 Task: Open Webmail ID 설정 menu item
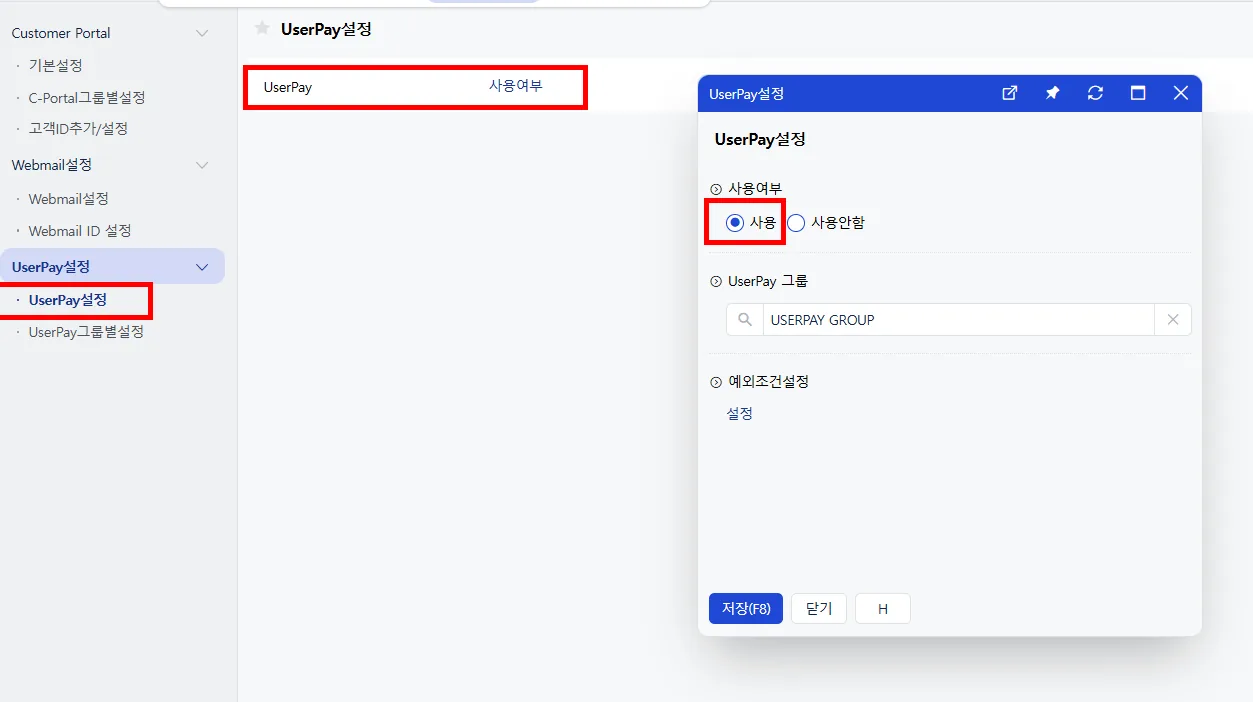(x=80, y=231)
